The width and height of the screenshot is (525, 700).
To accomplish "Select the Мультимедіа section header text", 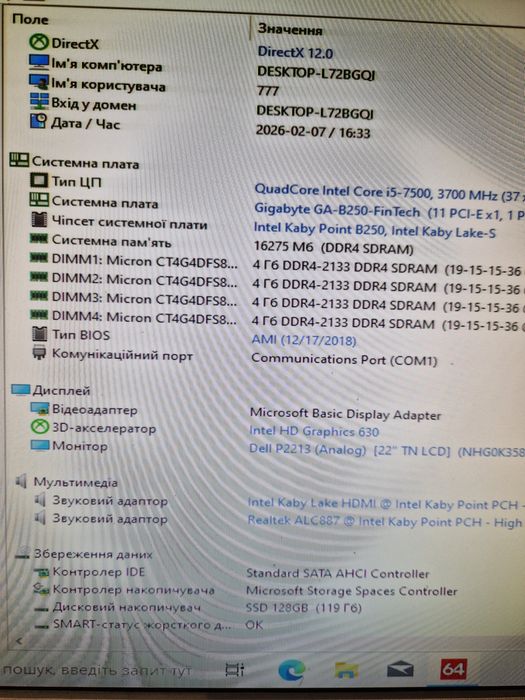I will pyautogui.click(x=75, y=482).
